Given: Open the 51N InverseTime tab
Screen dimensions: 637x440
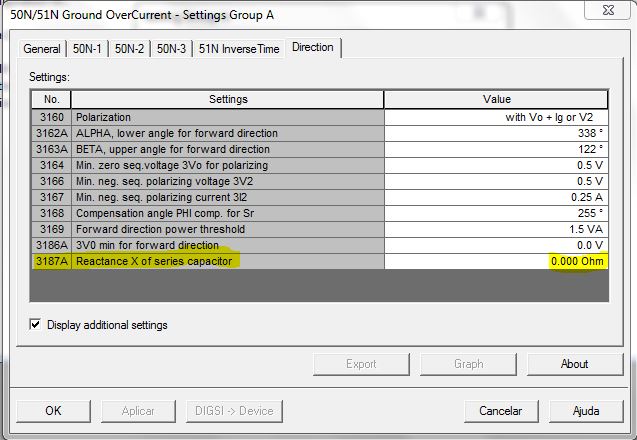Looking at the screenshot, I should 239,49.
